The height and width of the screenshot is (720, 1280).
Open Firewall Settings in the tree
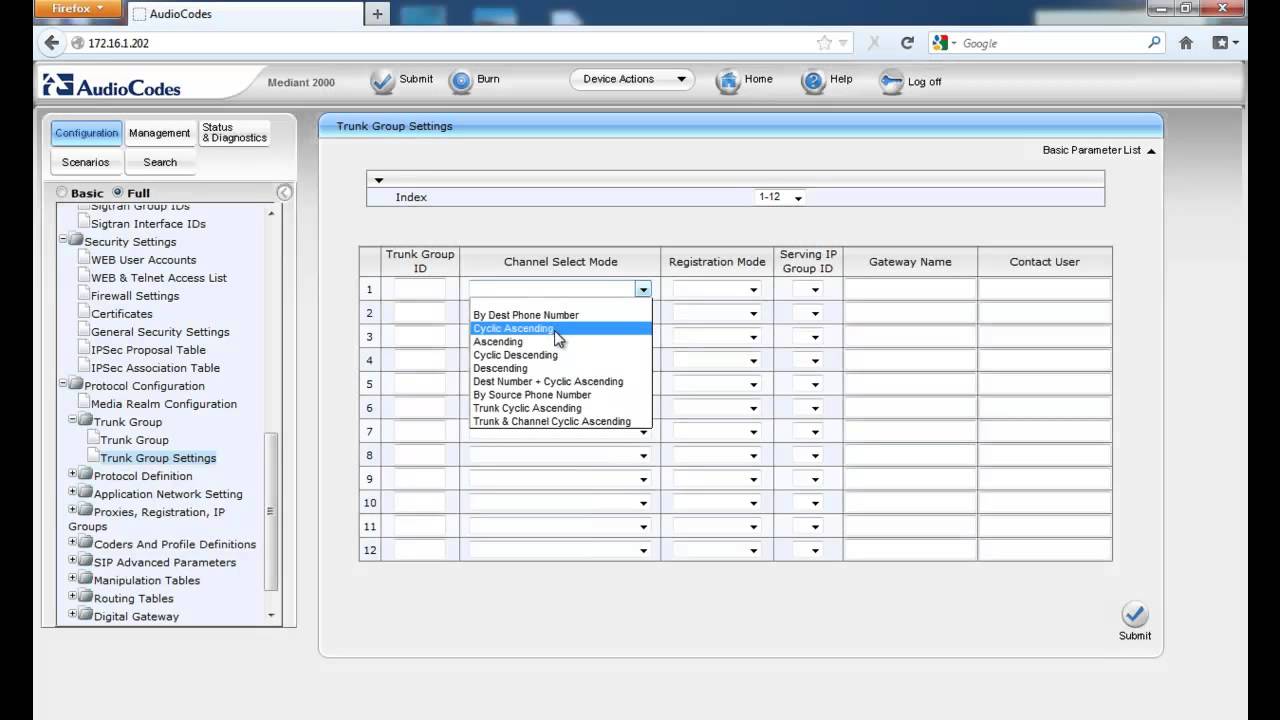coord(135,296)
